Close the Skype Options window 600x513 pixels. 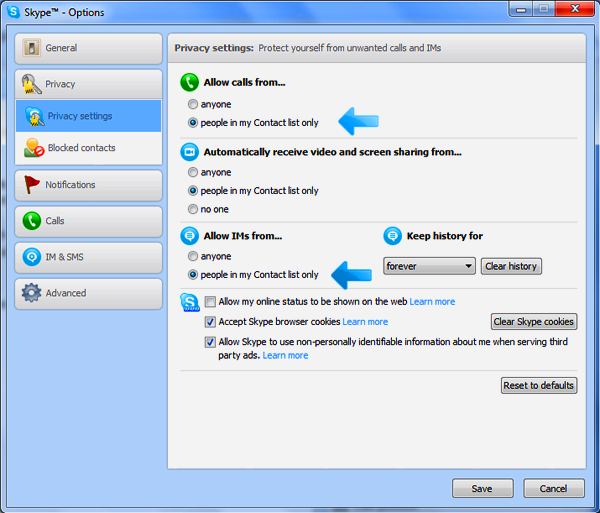click(x=575, y=9)
